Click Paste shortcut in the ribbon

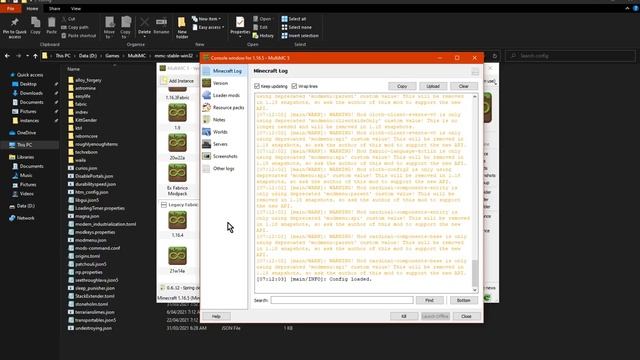coord(79,36)
